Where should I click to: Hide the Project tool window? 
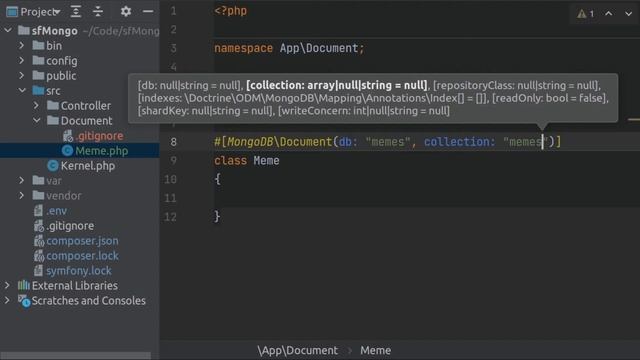(x=148, y=11)
